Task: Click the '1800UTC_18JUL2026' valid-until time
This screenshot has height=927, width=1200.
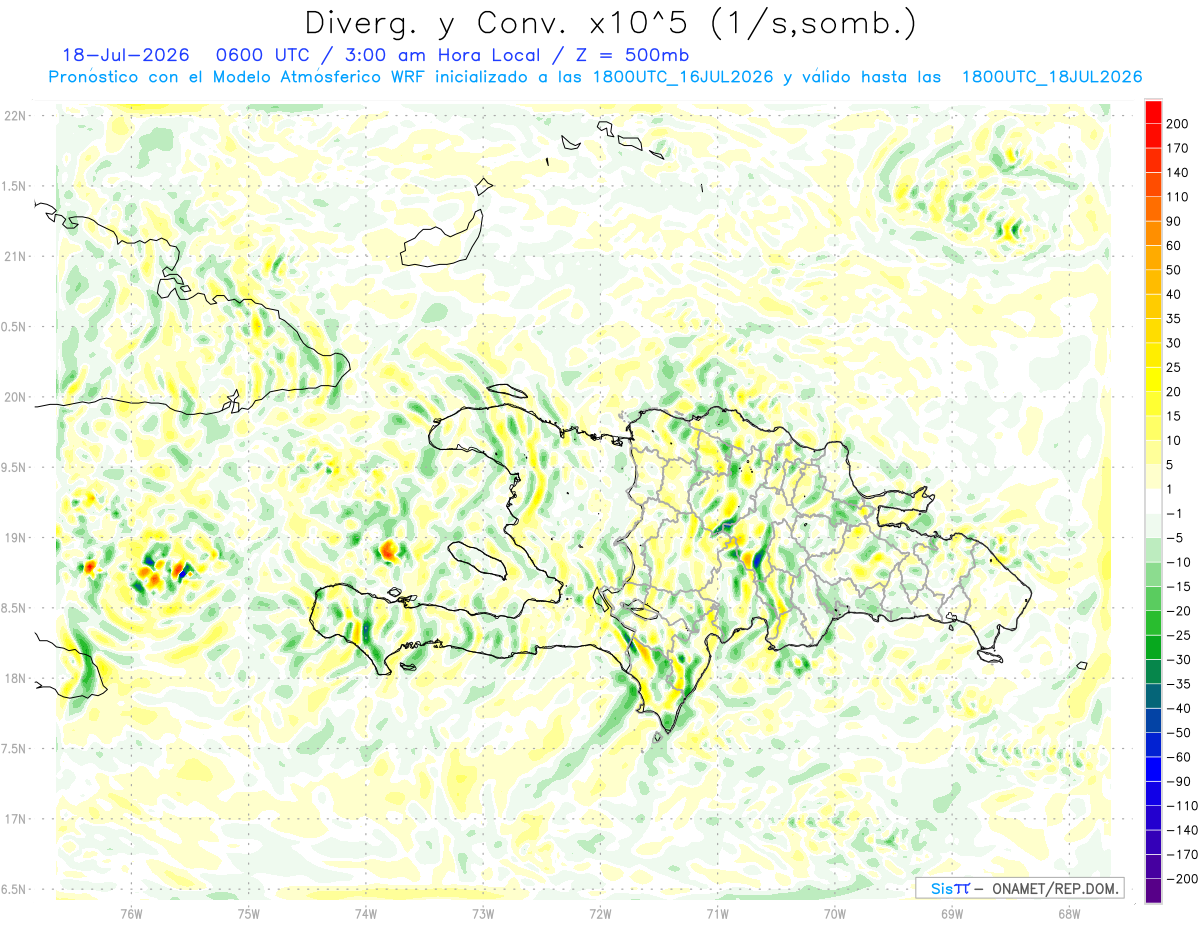Action: click(x=1052, y=77)
